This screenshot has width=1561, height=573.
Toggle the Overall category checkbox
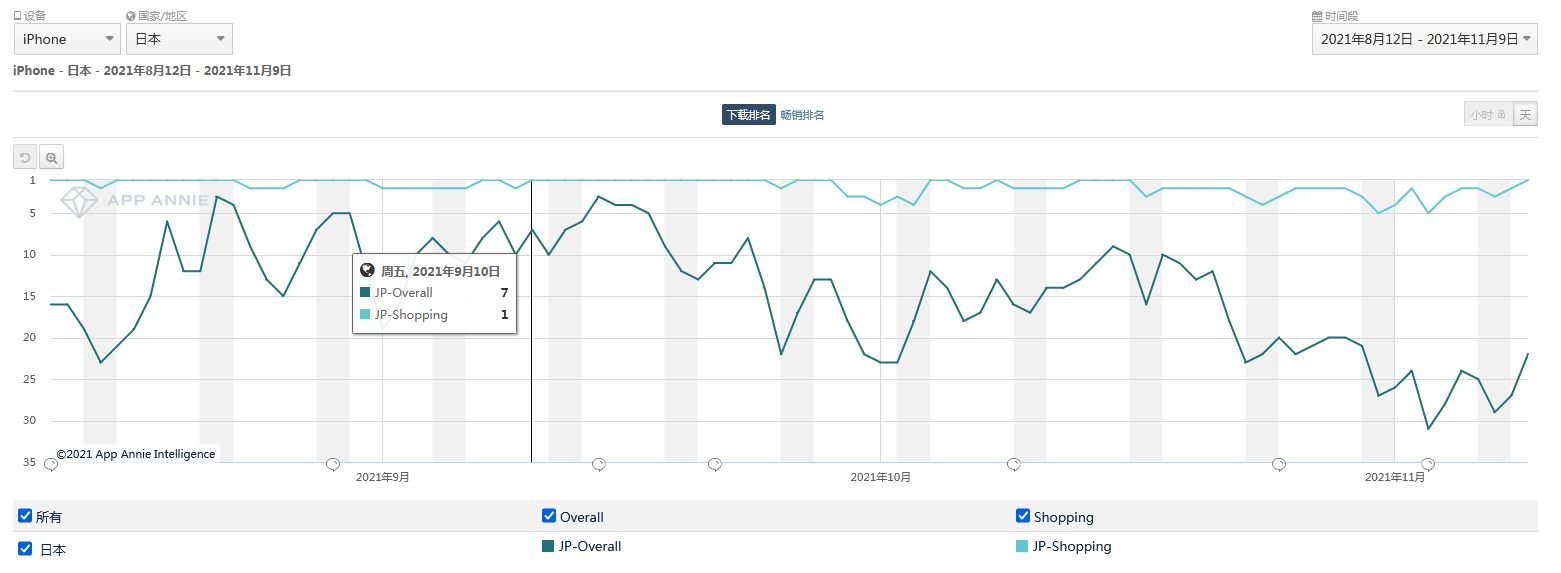[x=549, y=516]
